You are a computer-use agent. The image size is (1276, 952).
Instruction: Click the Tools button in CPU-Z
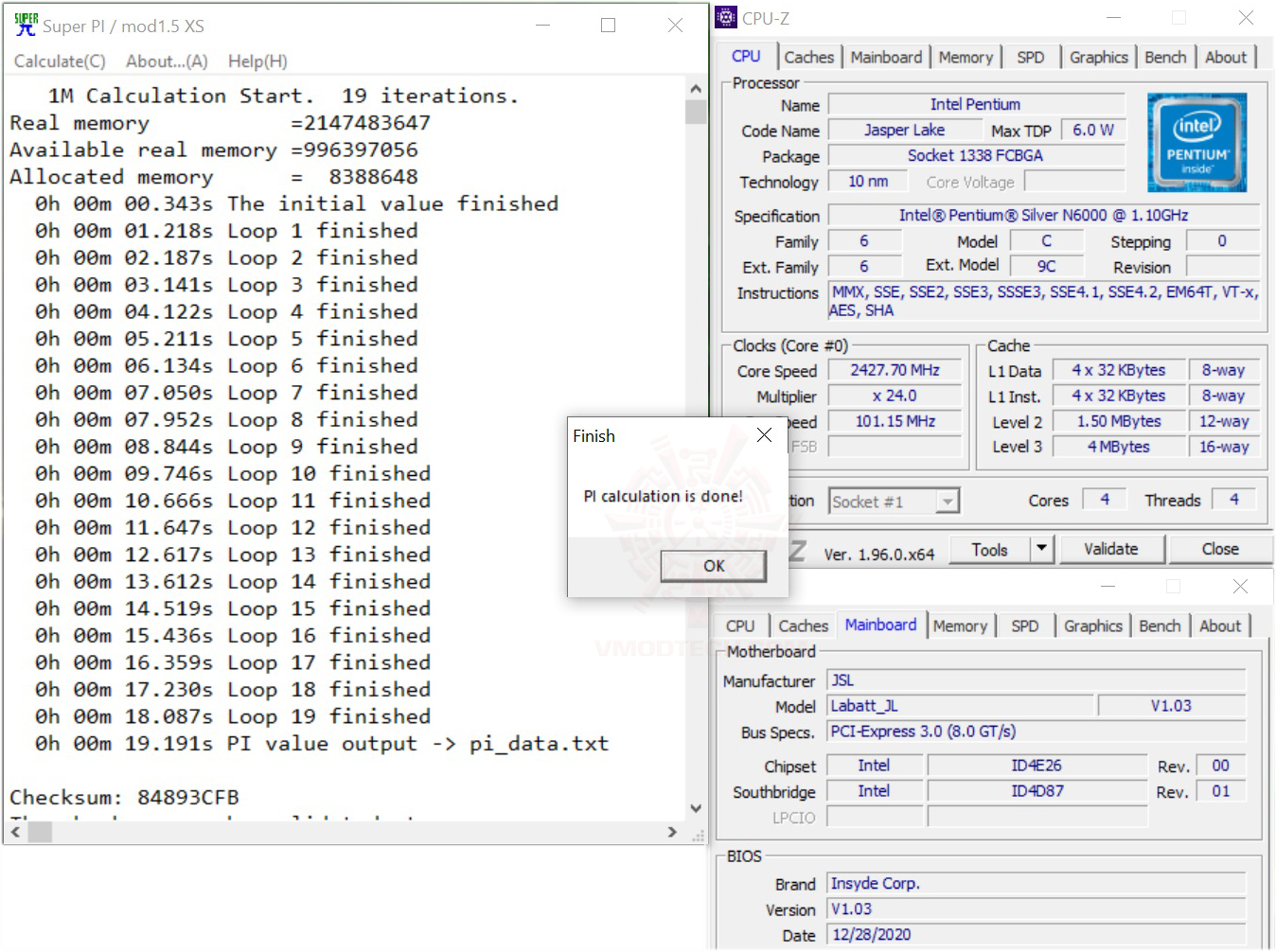[989, 549]
